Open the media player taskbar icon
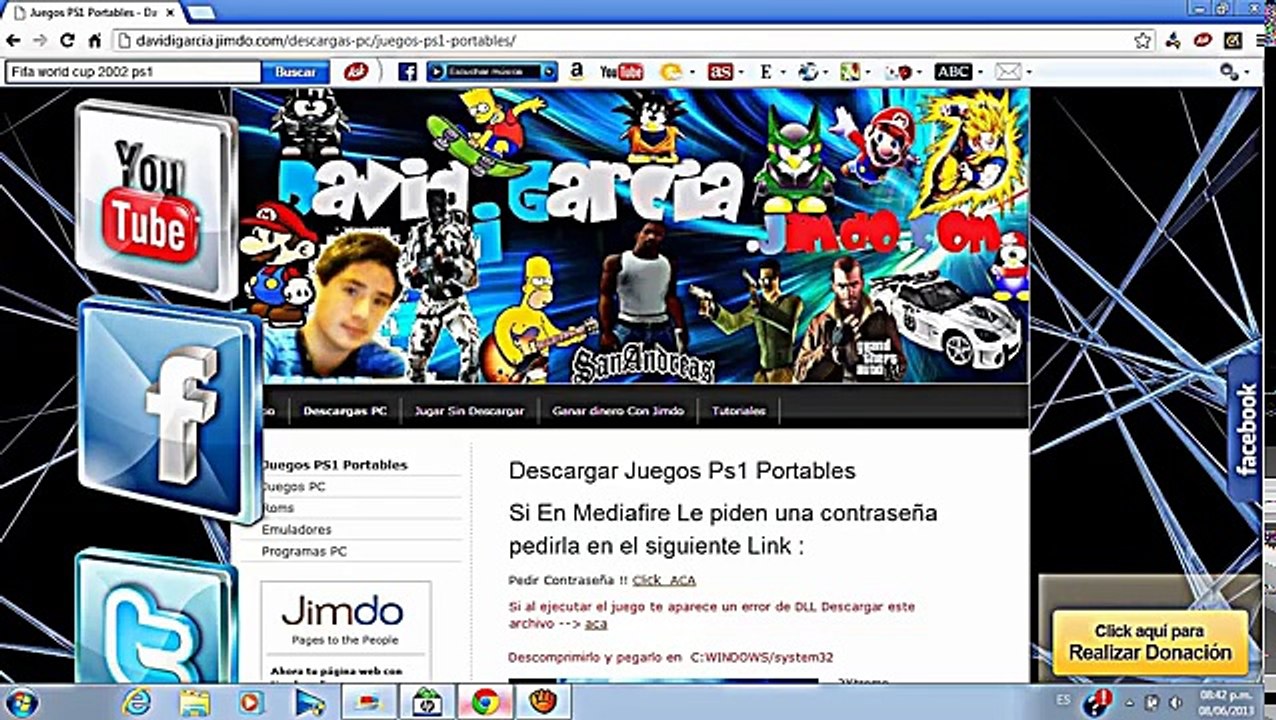 pos(252,702)
